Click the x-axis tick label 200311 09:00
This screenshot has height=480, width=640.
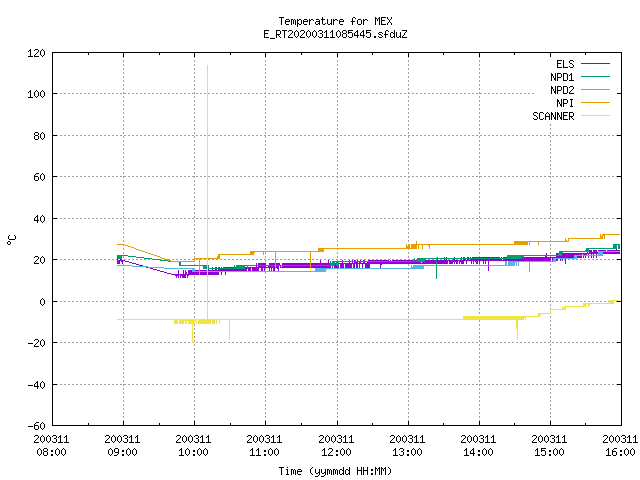click(x=122, y=446)
